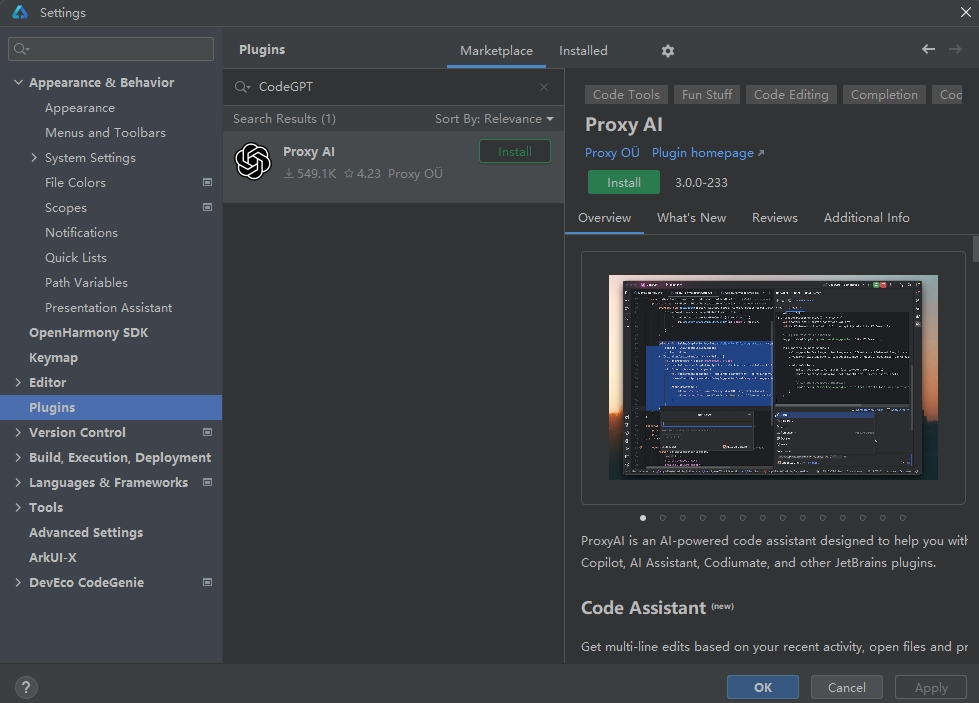Select the second screenshot carousel dot
This screenshot has width=979, height=703.
(x=663, y=518)
